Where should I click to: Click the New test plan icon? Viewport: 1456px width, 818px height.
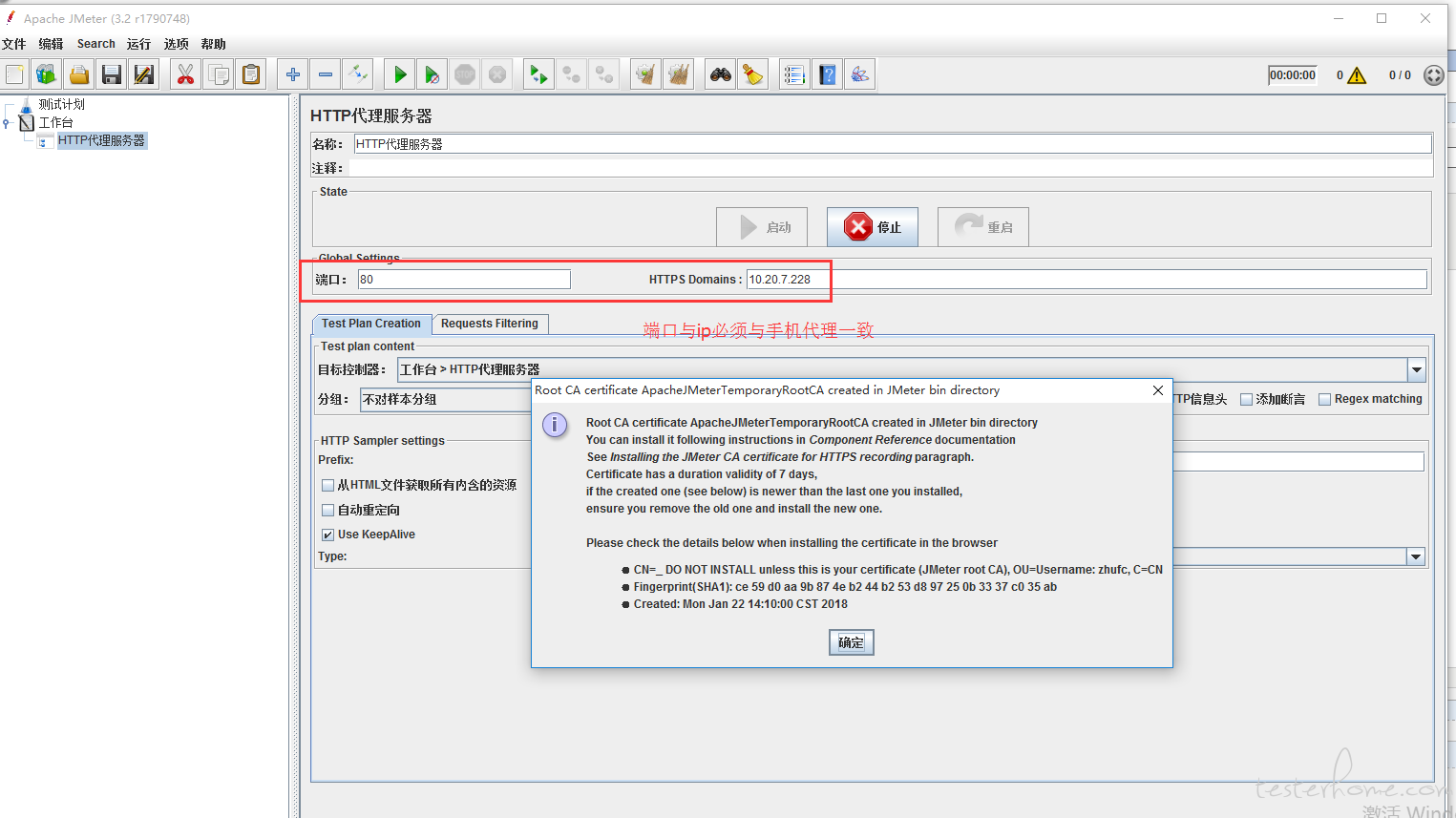pos(14,74)
